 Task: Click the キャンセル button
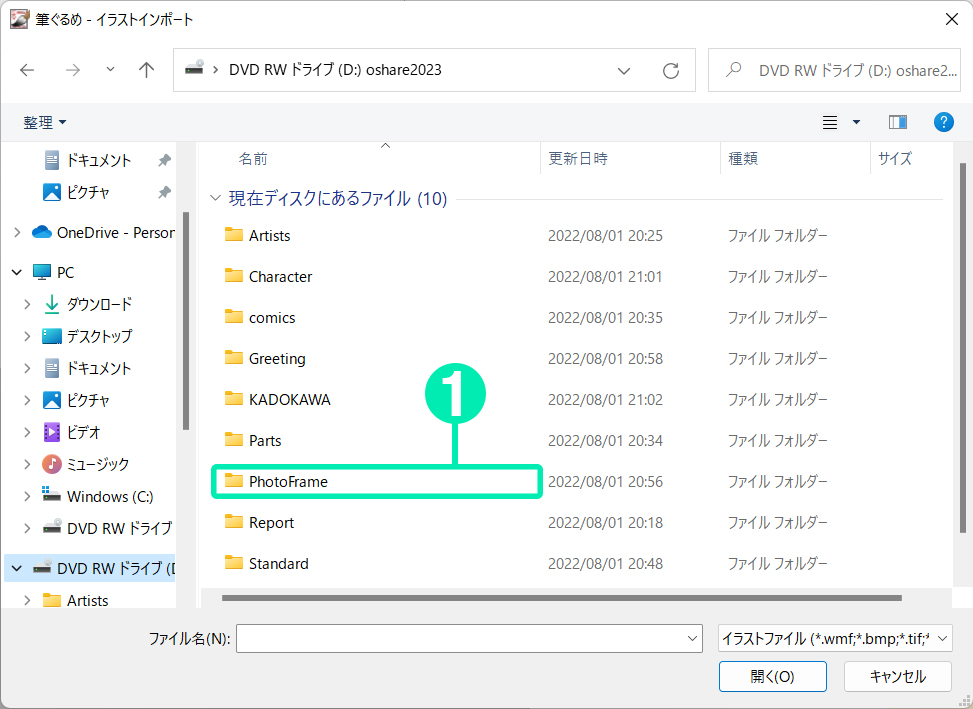point(897,677)
